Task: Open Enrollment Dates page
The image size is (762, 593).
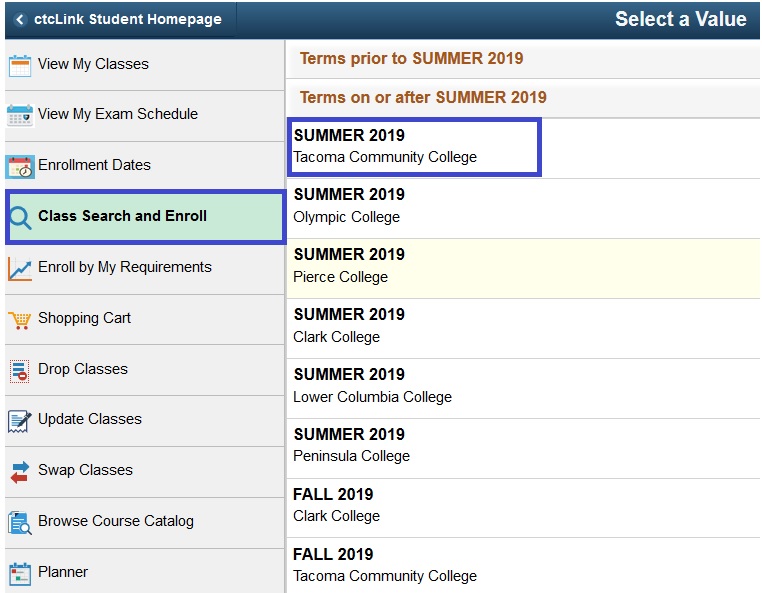Action: pyautogui.click(x=145, y=166)
